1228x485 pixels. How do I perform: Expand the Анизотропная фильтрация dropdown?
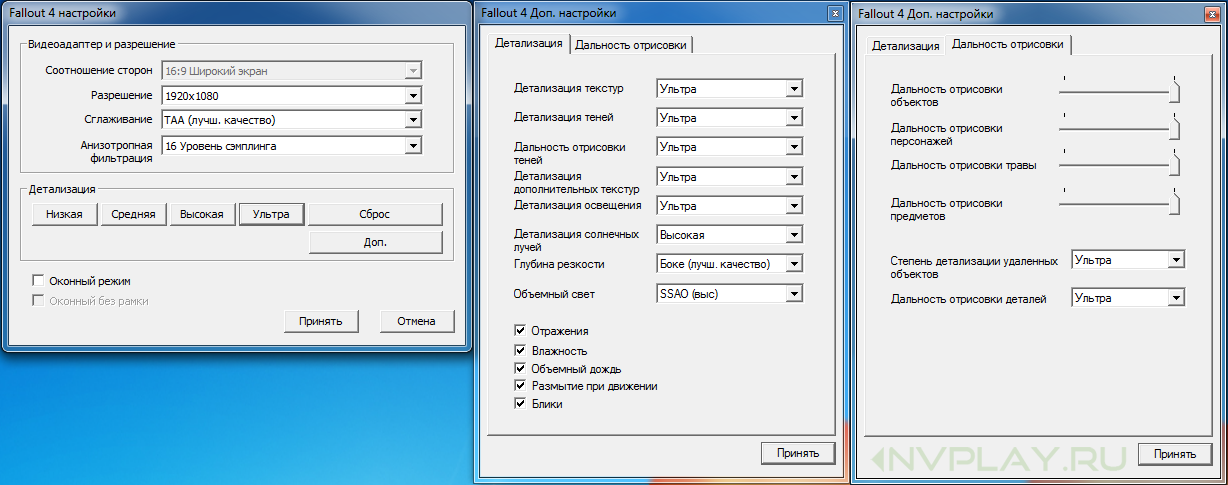pyautogui.click(x=291, y=146)
